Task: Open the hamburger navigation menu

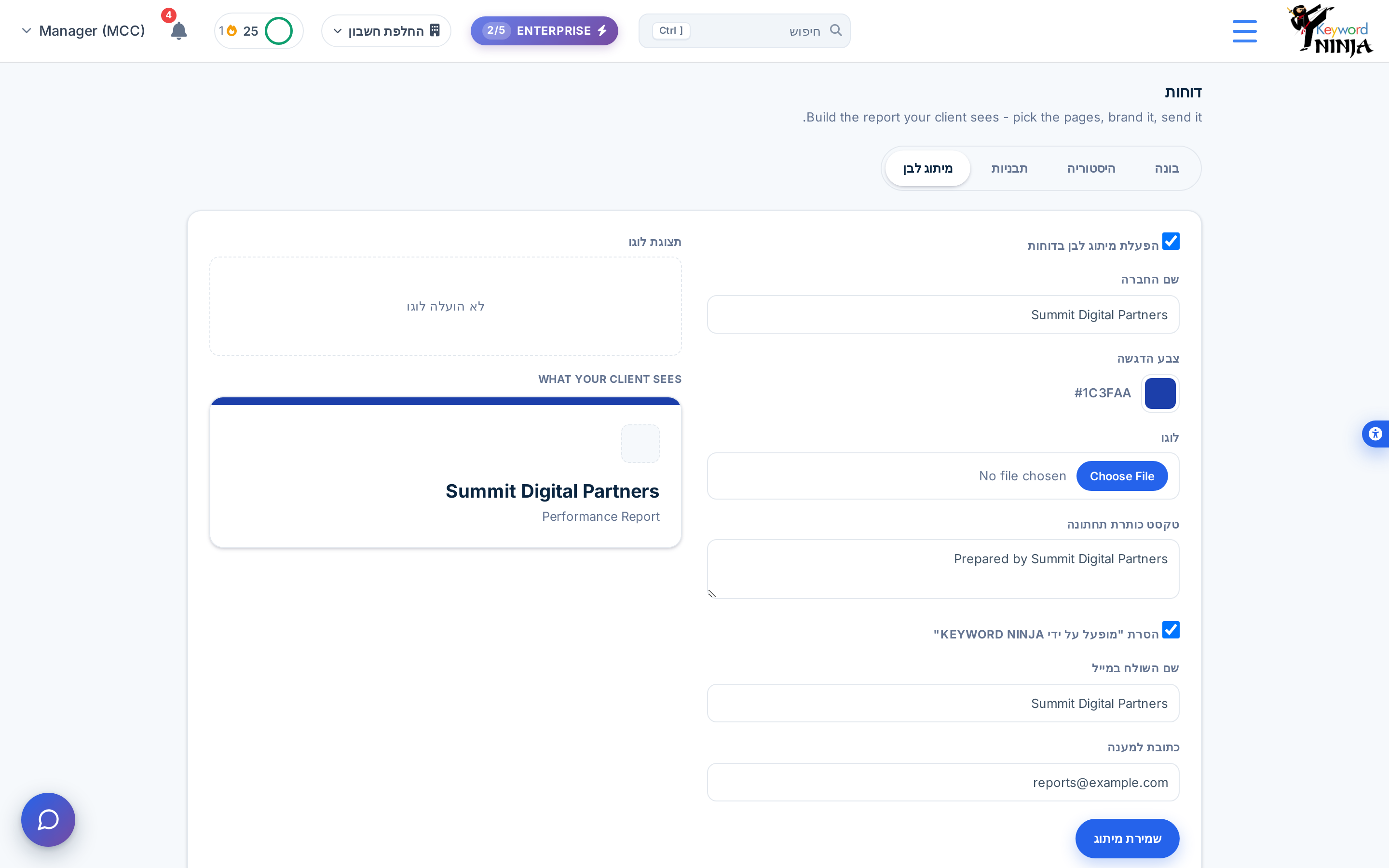Action: coord(1244,31)
